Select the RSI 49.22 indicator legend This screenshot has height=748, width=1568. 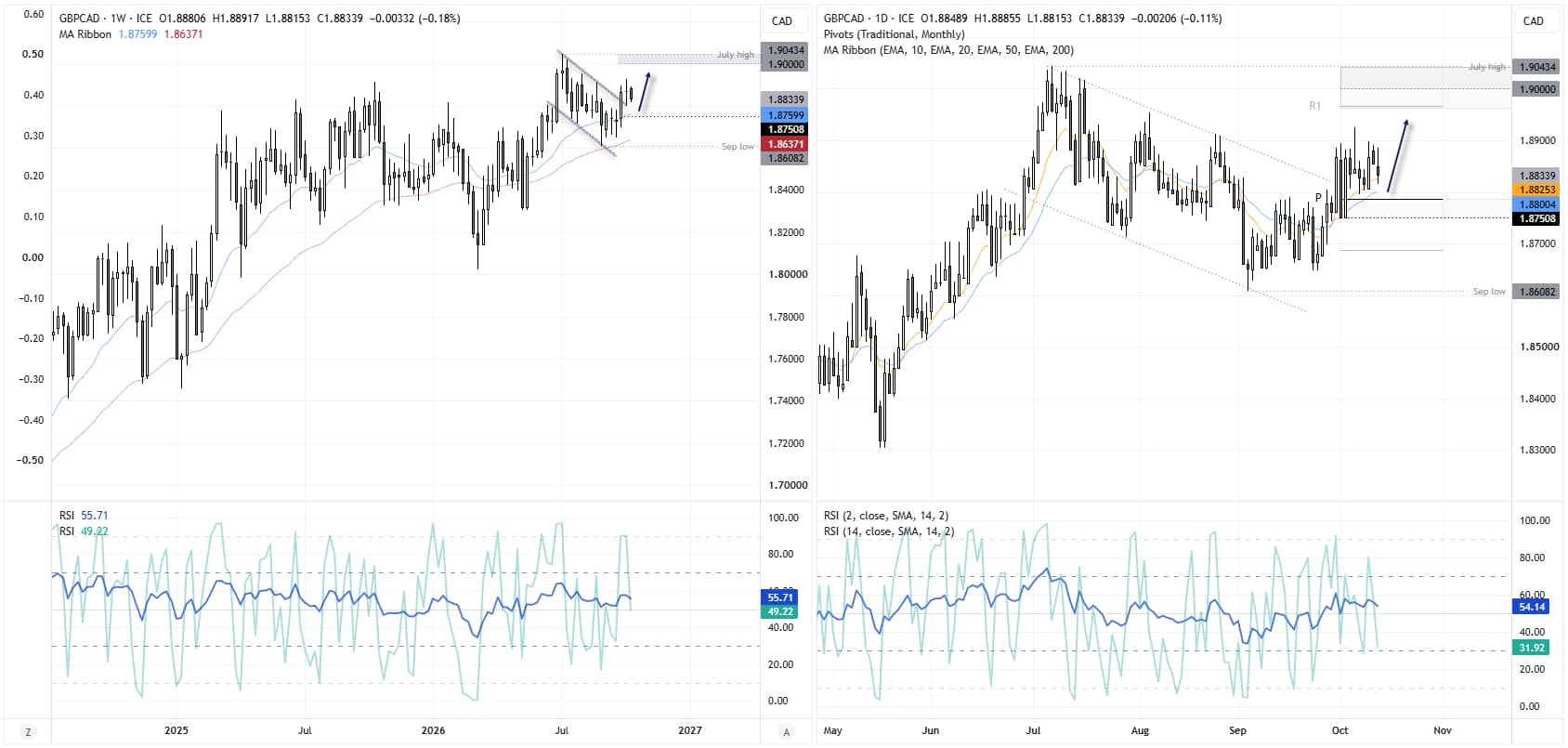pyautogui.click(x=83, y=531)
